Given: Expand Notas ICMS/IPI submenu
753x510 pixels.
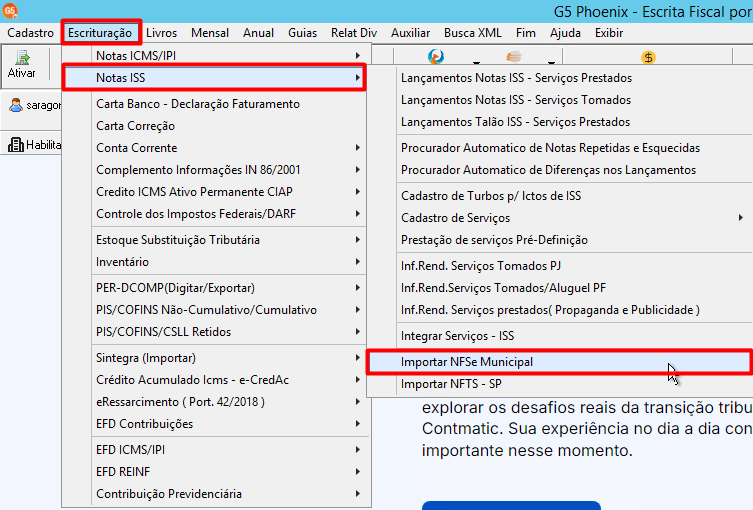Looking at the screenshot, I should click(214, 56).
